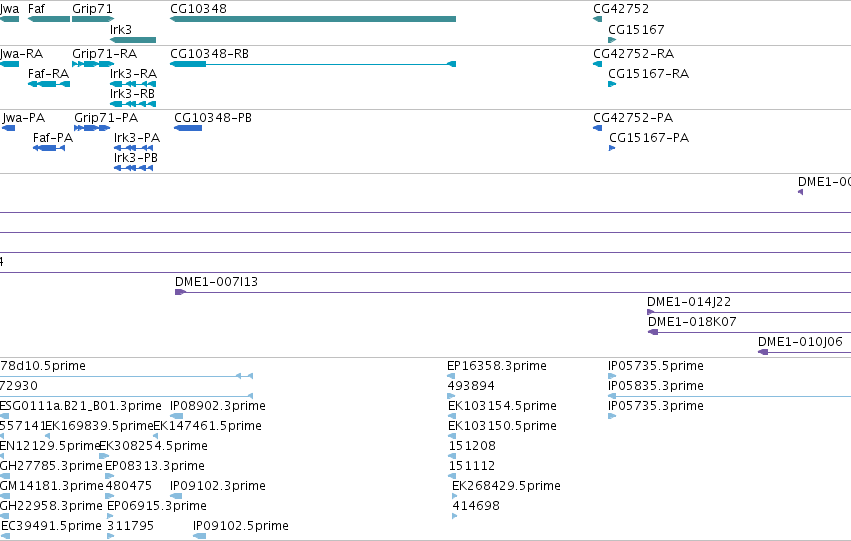Select the EC39491.5prime EST label
Viewport: 851px width, 541px height.
coord(51,526)
